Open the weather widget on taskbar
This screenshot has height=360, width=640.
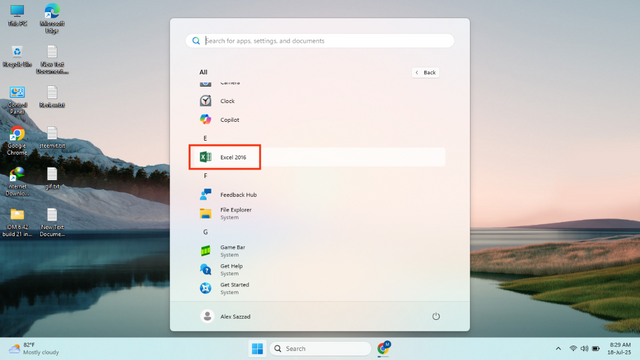click(34, 349)
